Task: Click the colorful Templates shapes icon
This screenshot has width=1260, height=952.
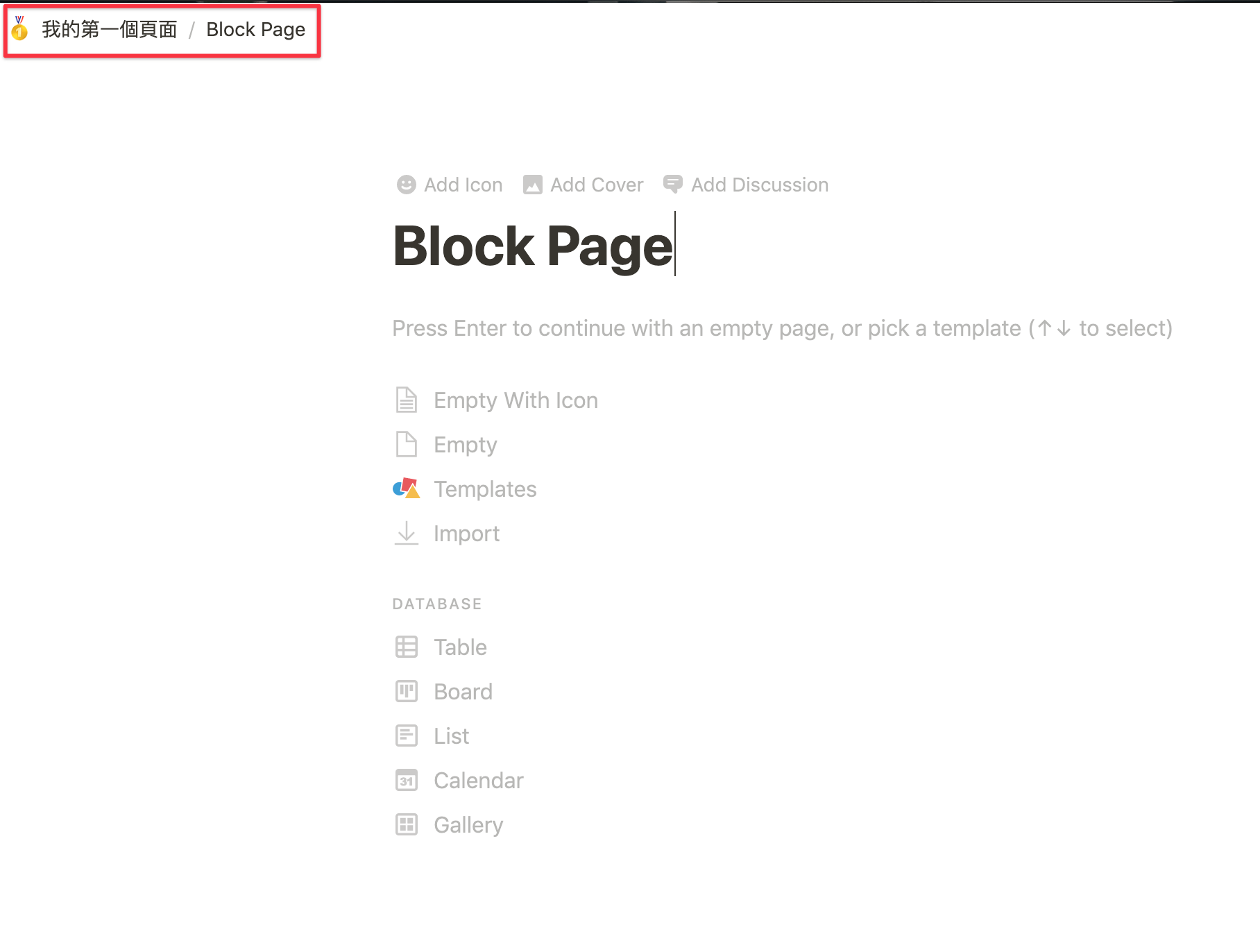Action: 406,488
